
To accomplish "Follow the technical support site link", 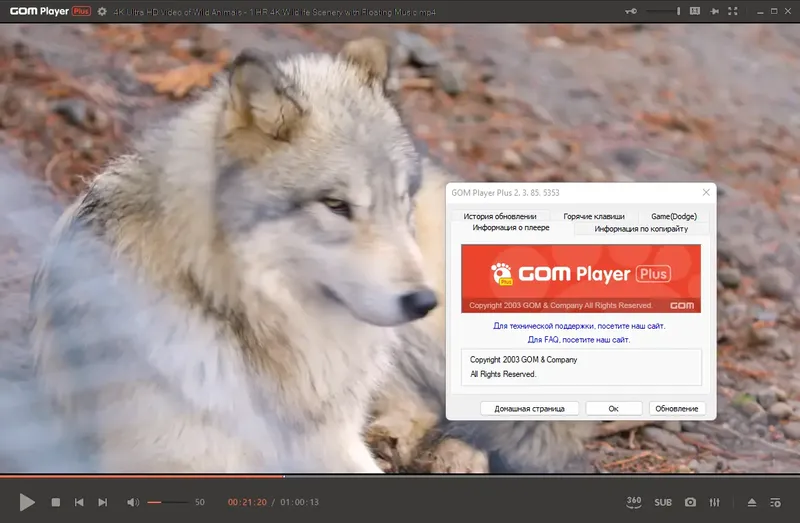I will (579, 326).
